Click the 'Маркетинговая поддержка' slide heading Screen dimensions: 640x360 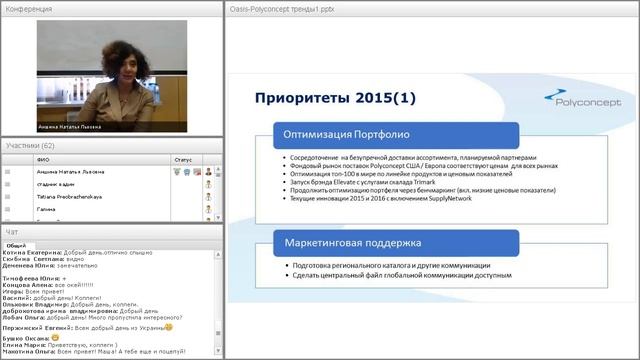(x=396, y=243)
